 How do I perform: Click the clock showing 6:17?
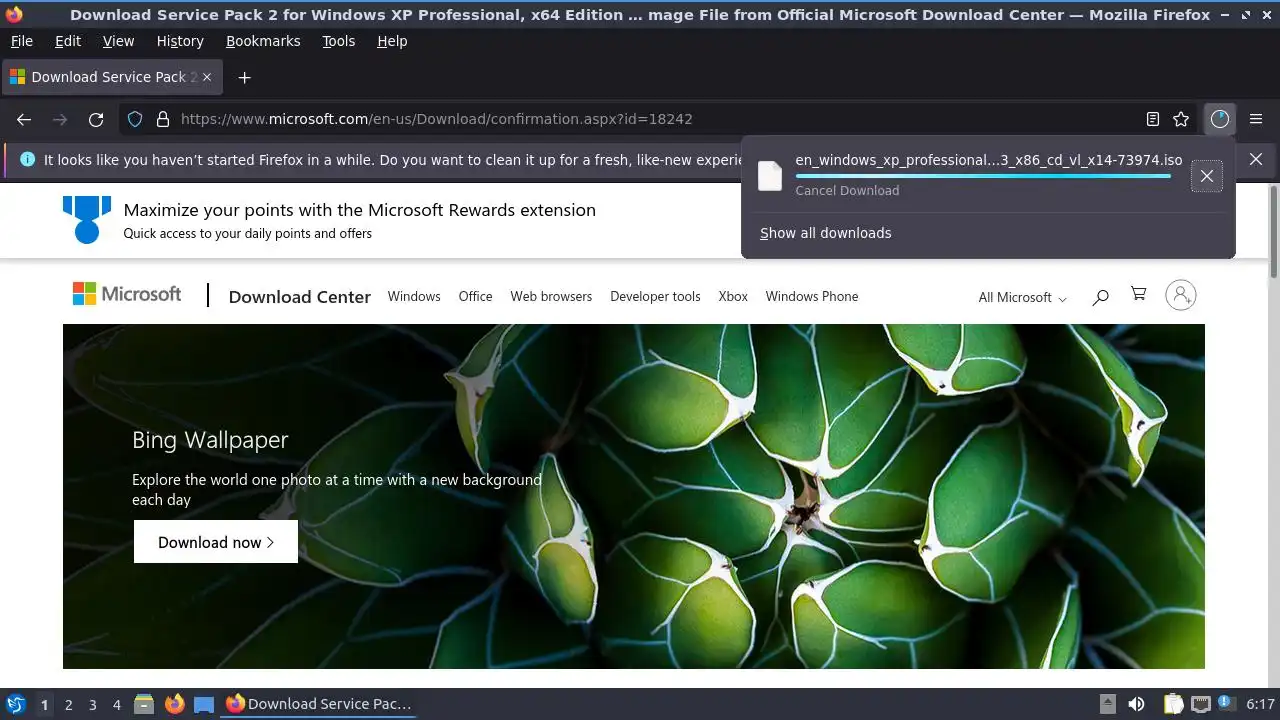(x=1261, y=704)
